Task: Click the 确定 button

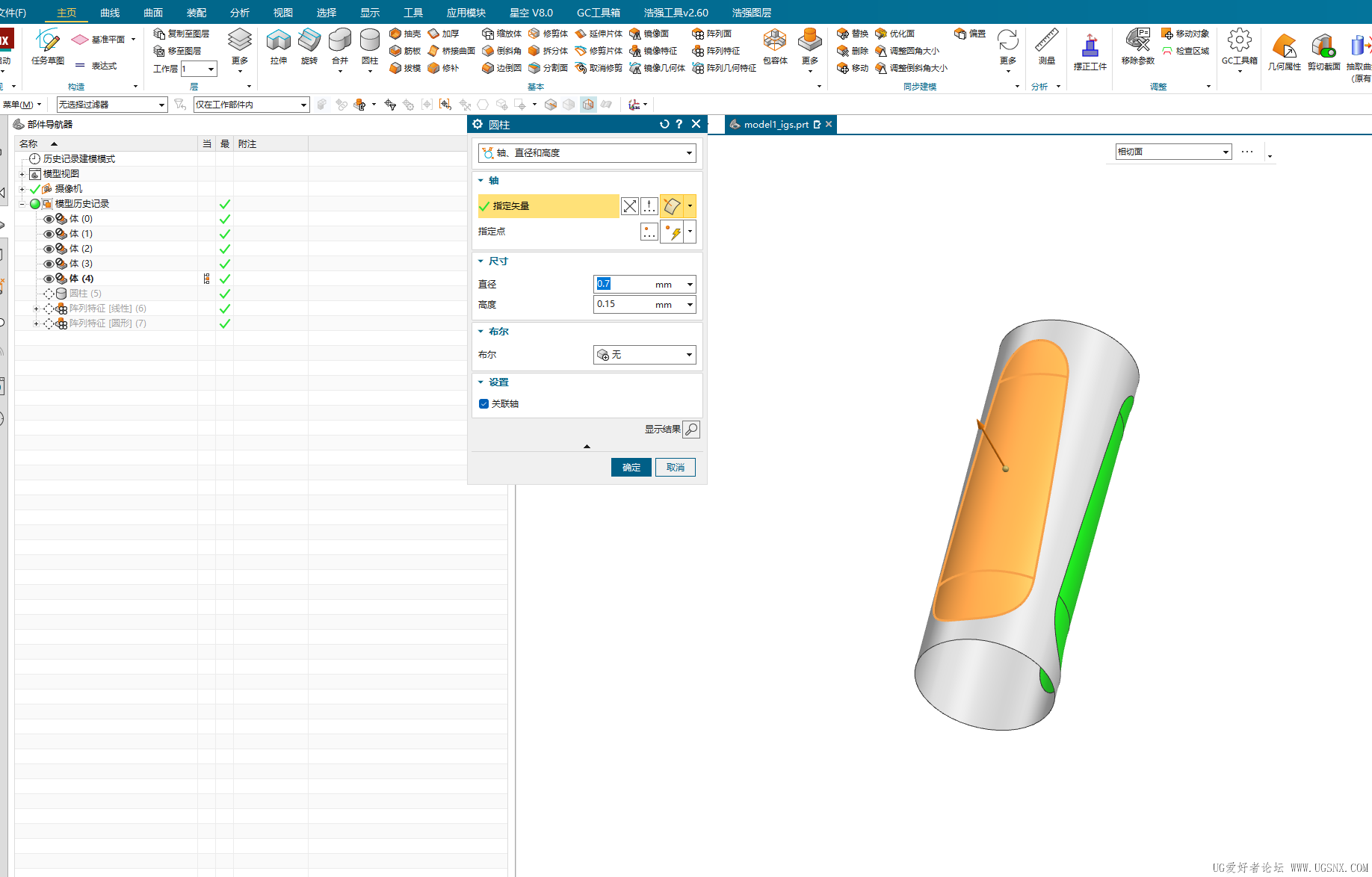Action: 631,468
